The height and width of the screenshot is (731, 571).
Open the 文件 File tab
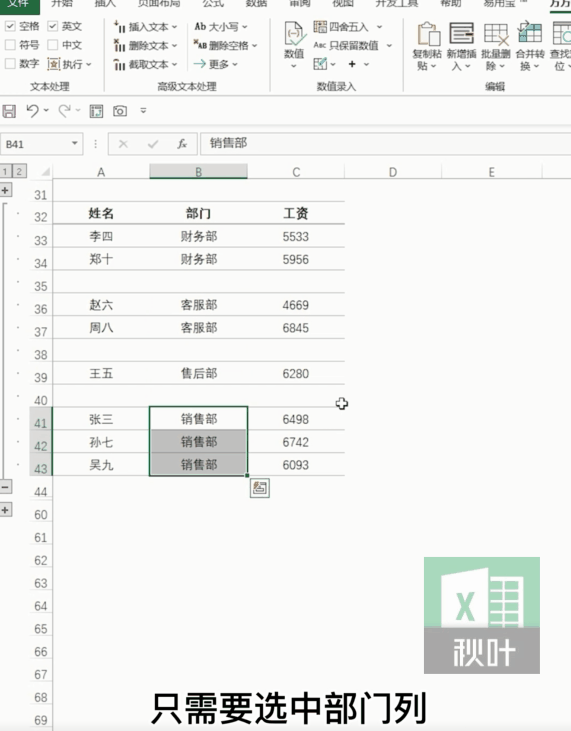pos(19,4)
